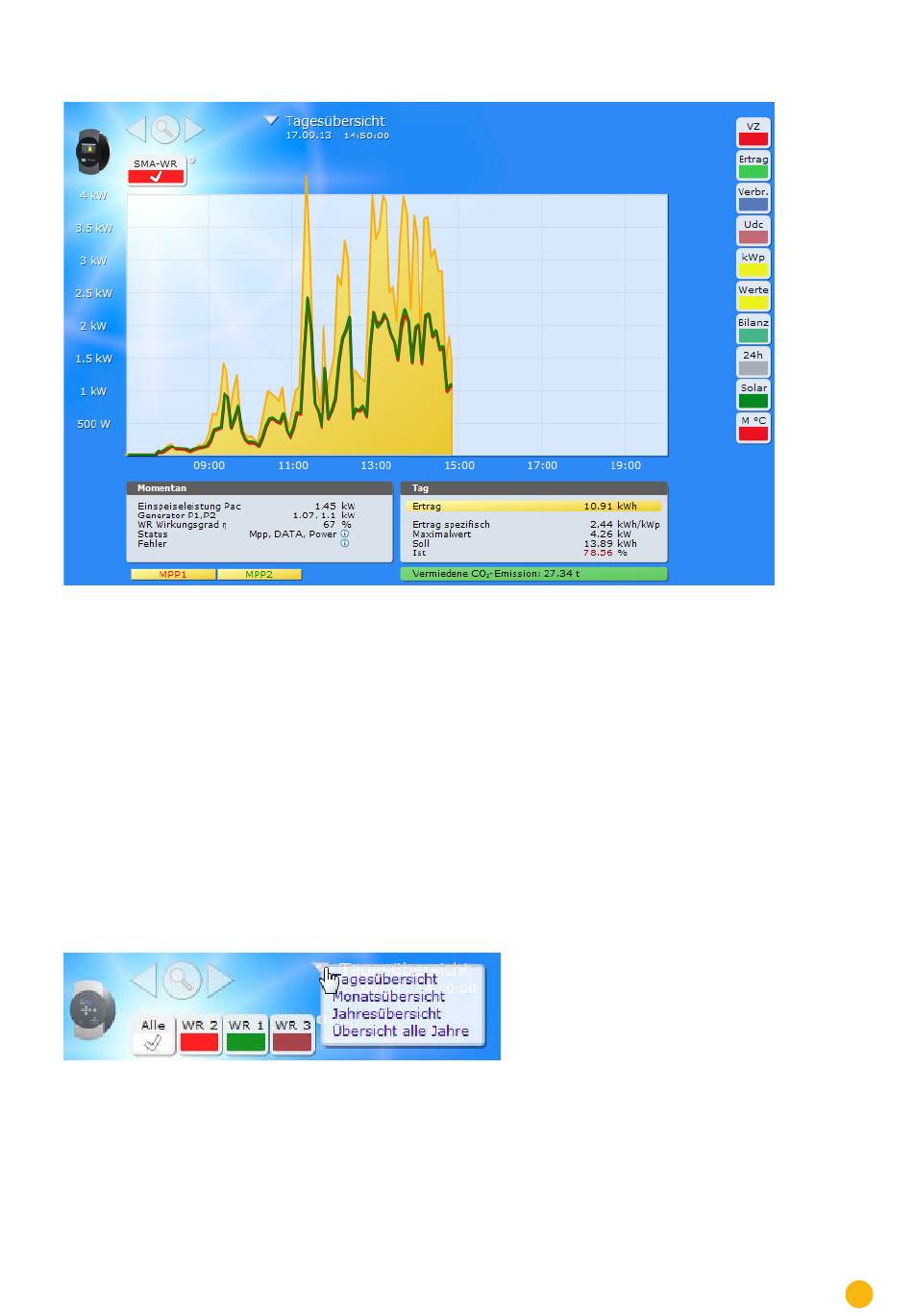913x1316 pixels.
Task: Click the 15:00 time axis label
Action: point(459,466)
